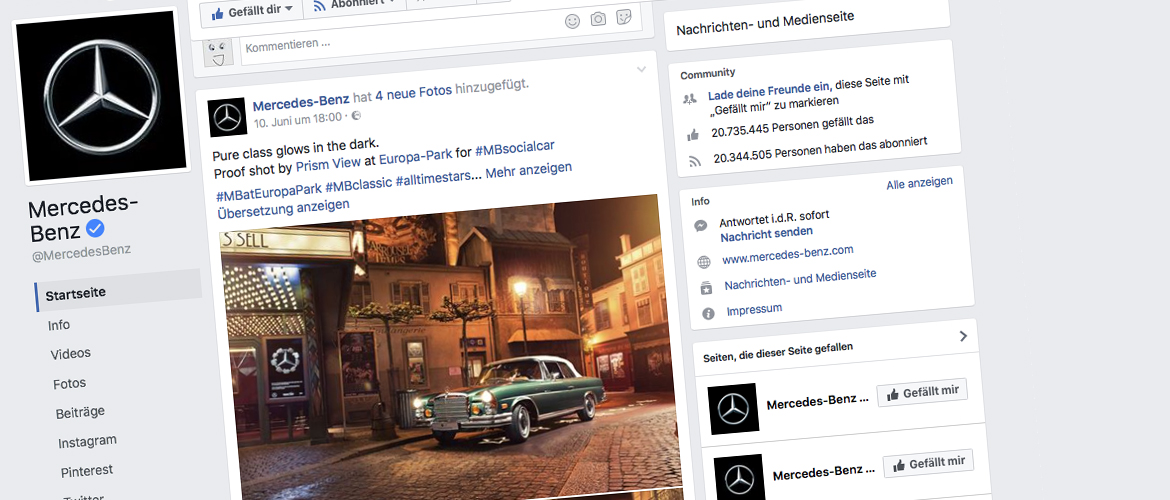Image resolution: width=1170 pixels, height=500 pixels.
Task: Click Alle anzeigen in Info box
Action: 919,183
